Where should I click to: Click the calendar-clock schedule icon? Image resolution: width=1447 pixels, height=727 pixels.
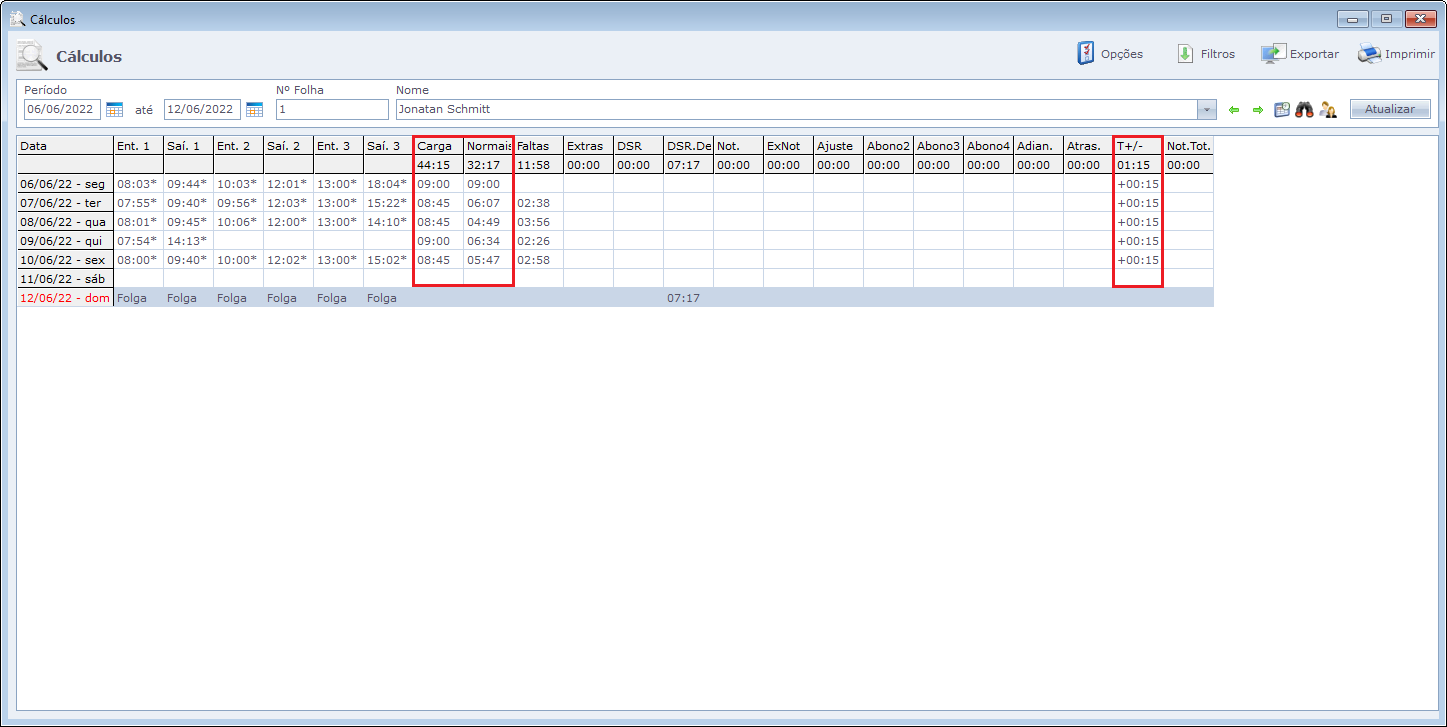pyautogui.click(x=1282, y=110)
